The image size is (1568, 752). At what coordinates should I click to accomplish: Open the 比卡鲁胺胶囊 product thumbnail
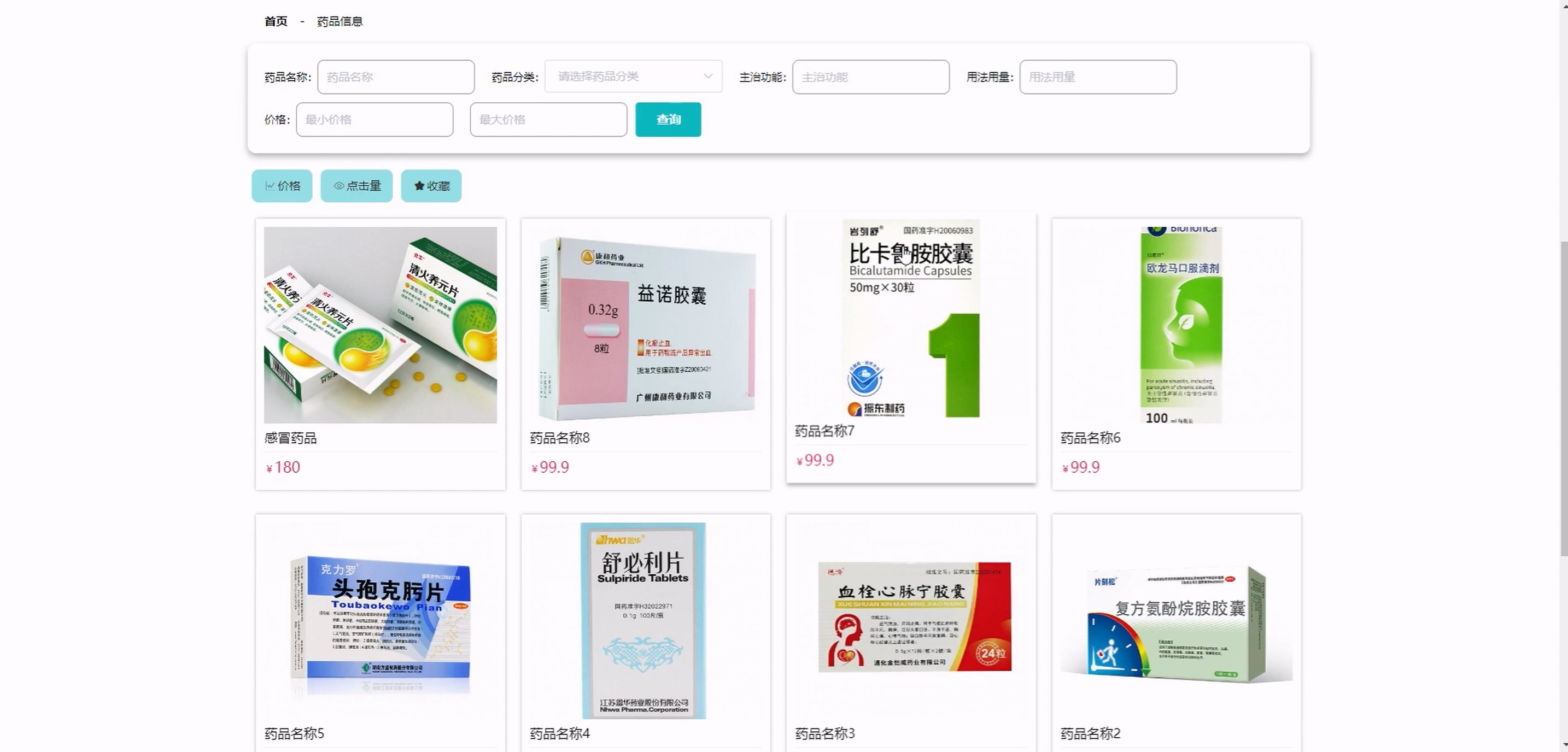coord(911,318)
